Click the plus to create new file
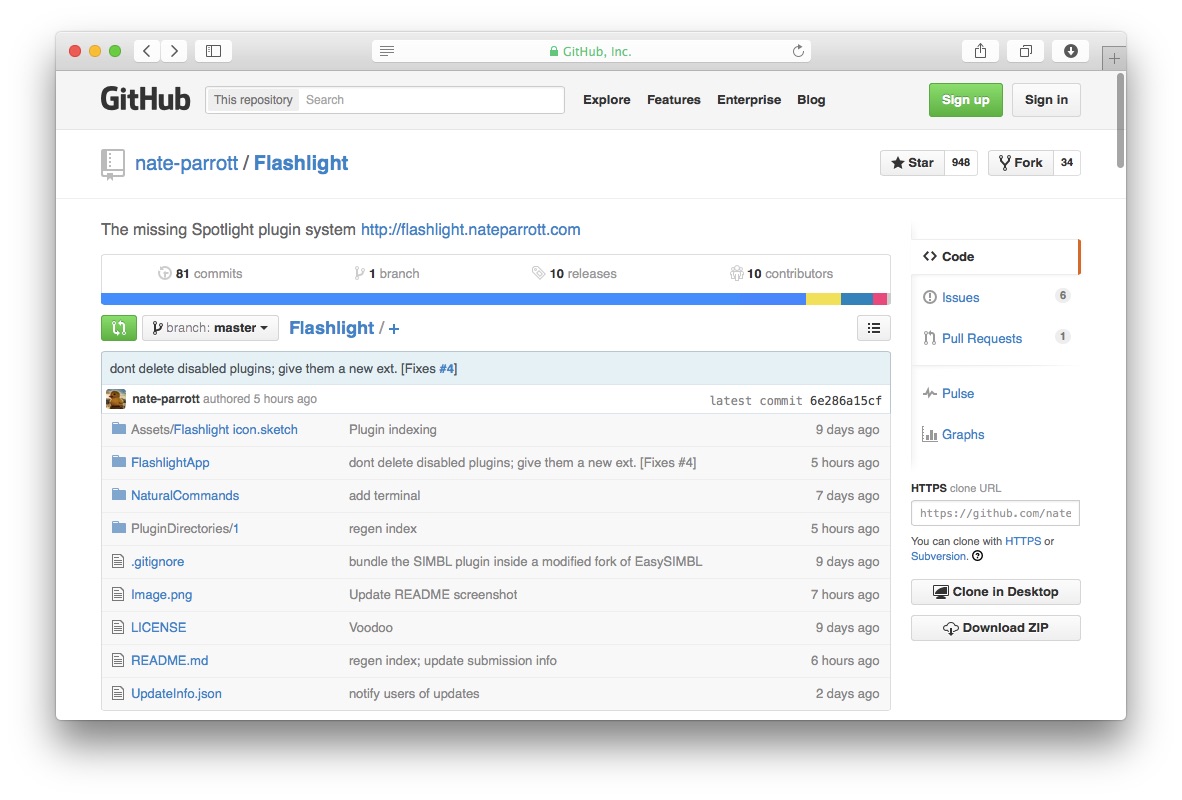 tap(393, 329)
